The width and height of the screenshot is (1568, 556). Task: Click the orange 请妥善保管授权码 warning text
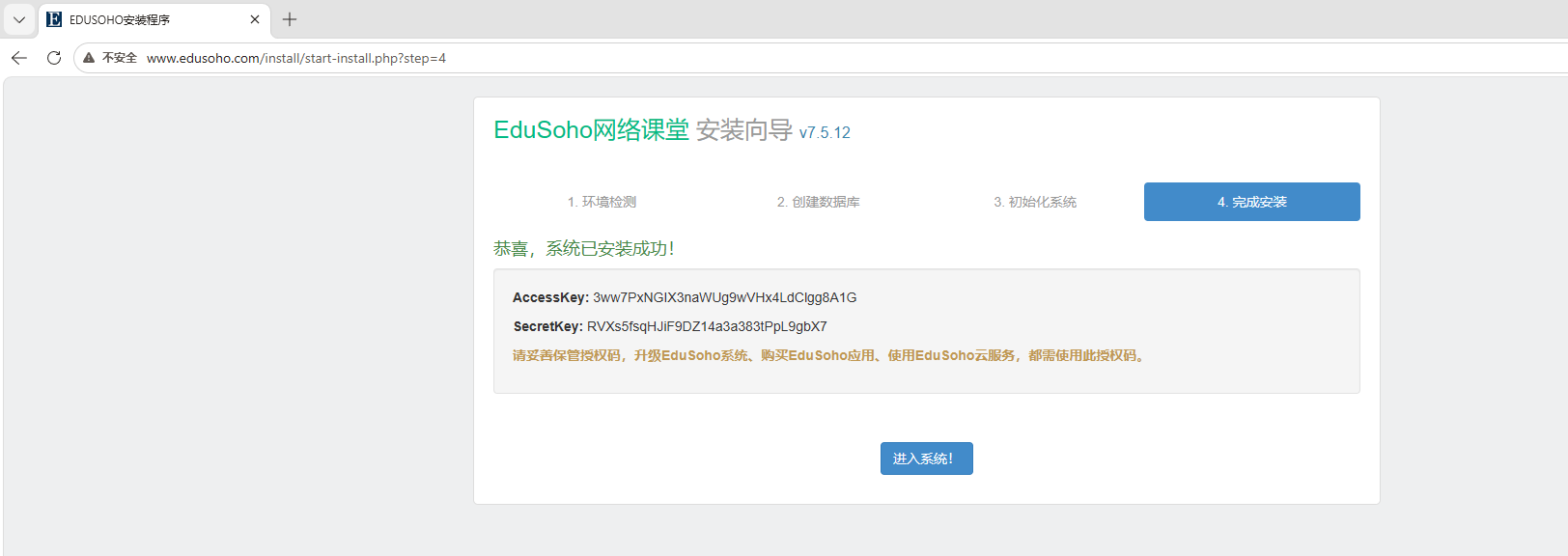coord(829,355)
